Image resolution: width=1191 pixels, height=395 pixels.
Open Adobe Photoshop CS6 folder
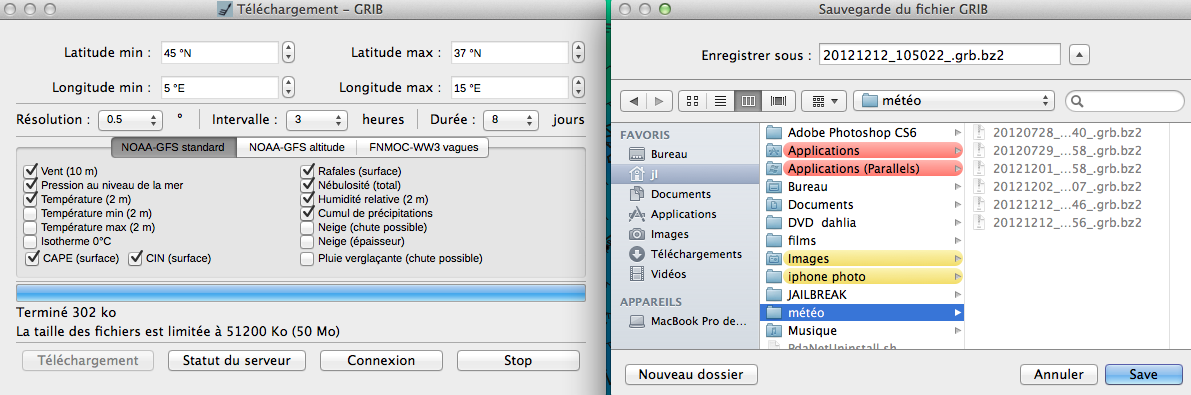point(862,132)
